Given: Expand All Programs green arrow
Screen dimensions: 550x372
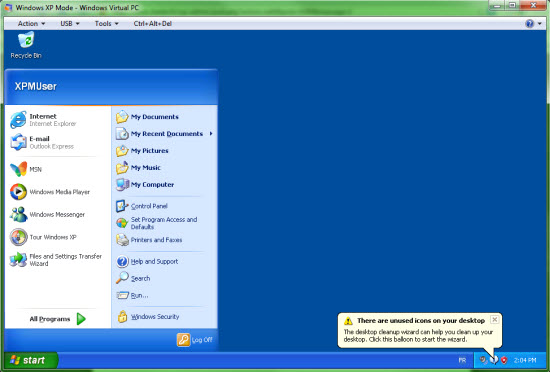Looking at the screenshot, I should coord(81,319).
